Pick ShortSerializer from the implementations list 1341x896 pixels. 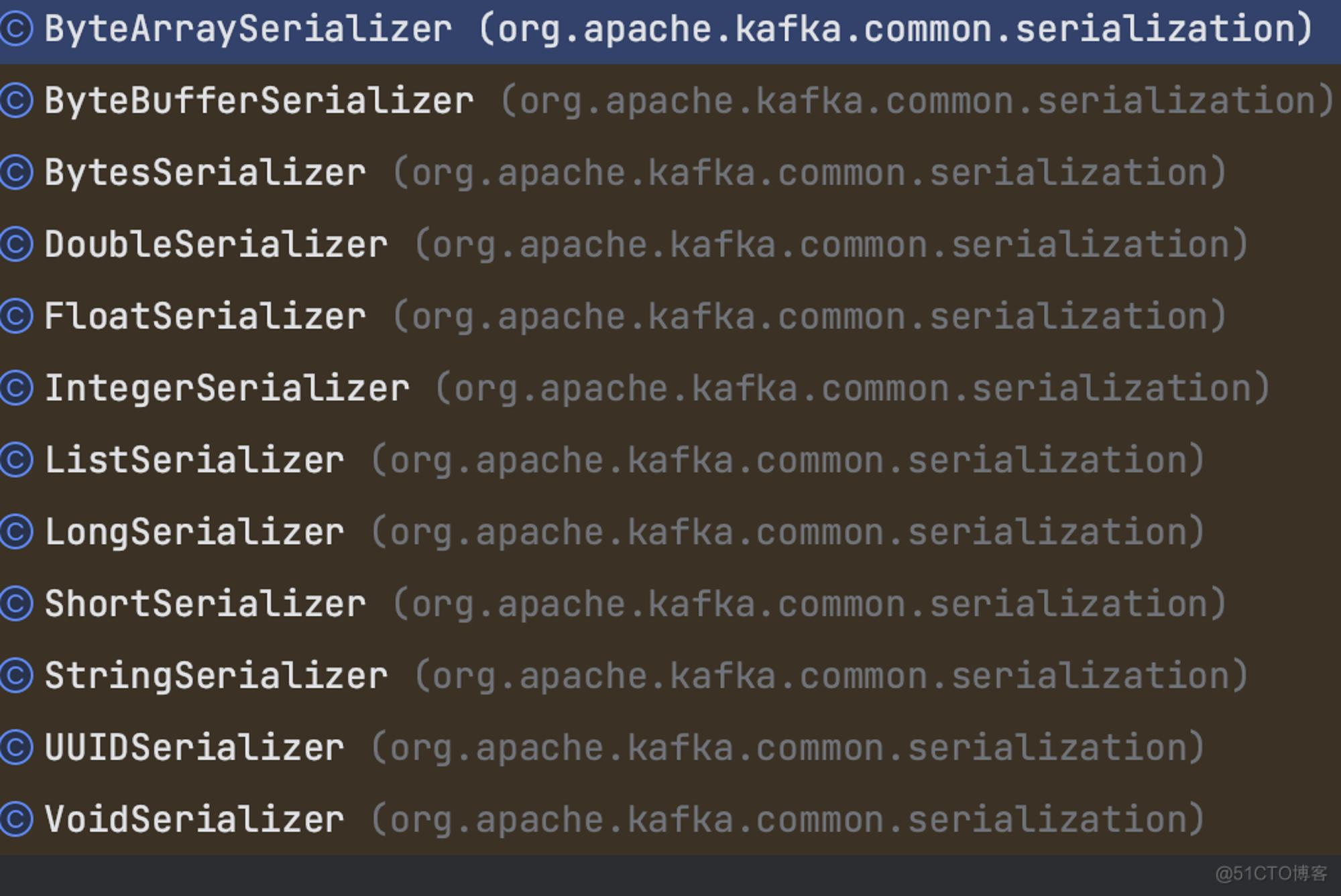tap(670, 603)
